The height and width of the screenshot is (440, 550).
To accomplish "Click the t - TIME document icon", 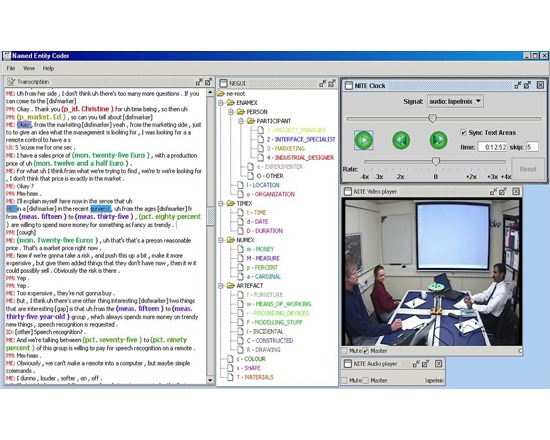I will [x=240, y=213].
